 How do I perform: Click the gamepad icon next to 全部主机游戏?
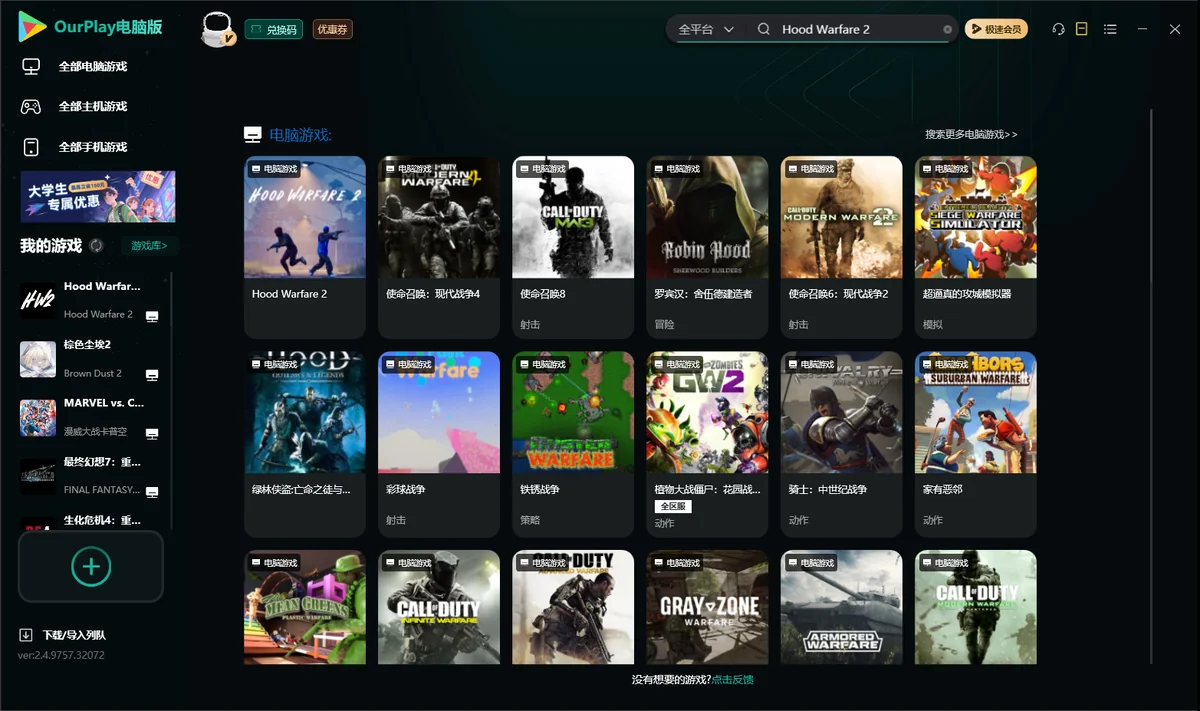pos(31,106)
